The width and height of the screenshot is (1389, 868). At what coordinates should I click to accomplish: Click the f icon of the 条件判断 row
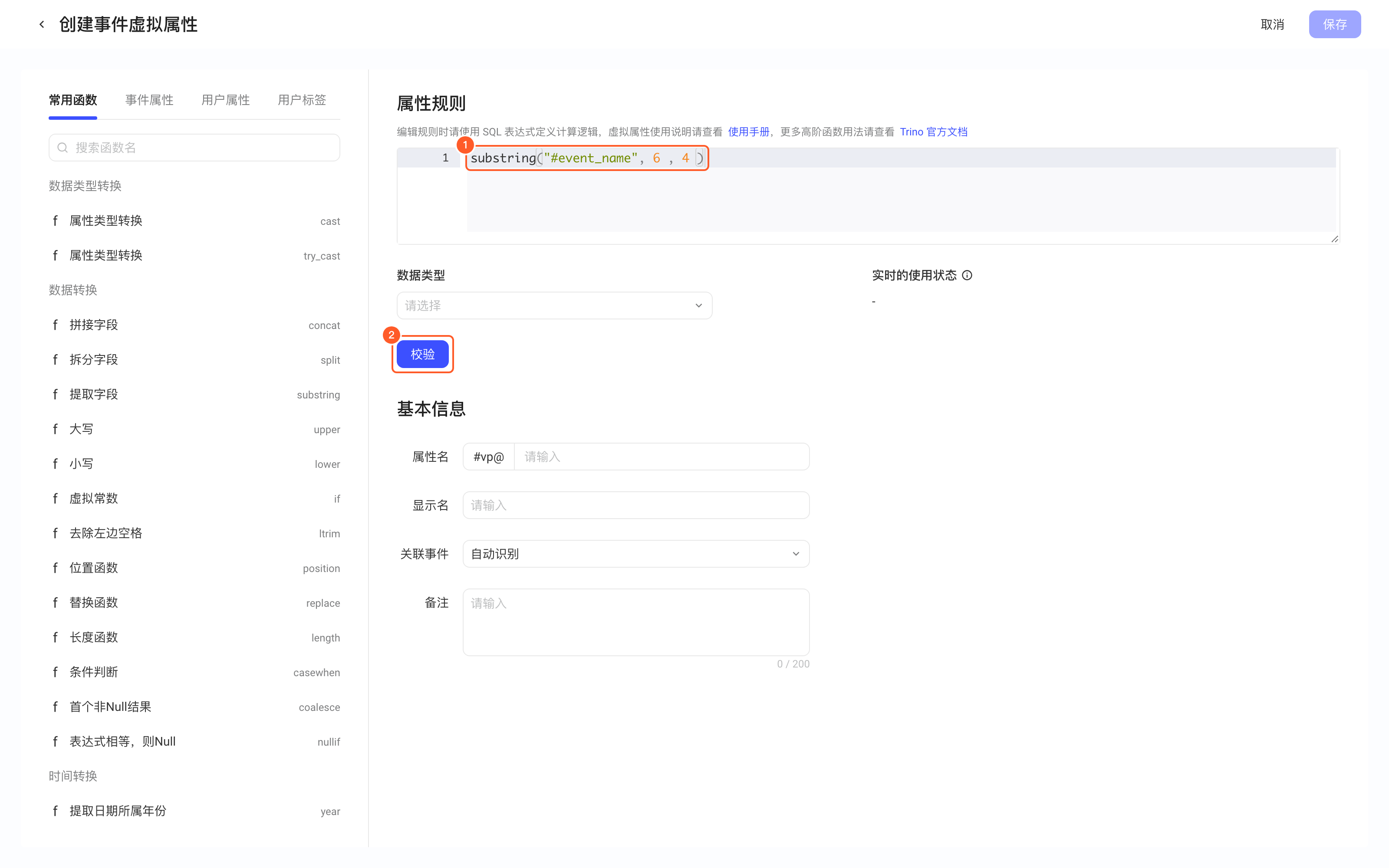(x=55, y=672)
